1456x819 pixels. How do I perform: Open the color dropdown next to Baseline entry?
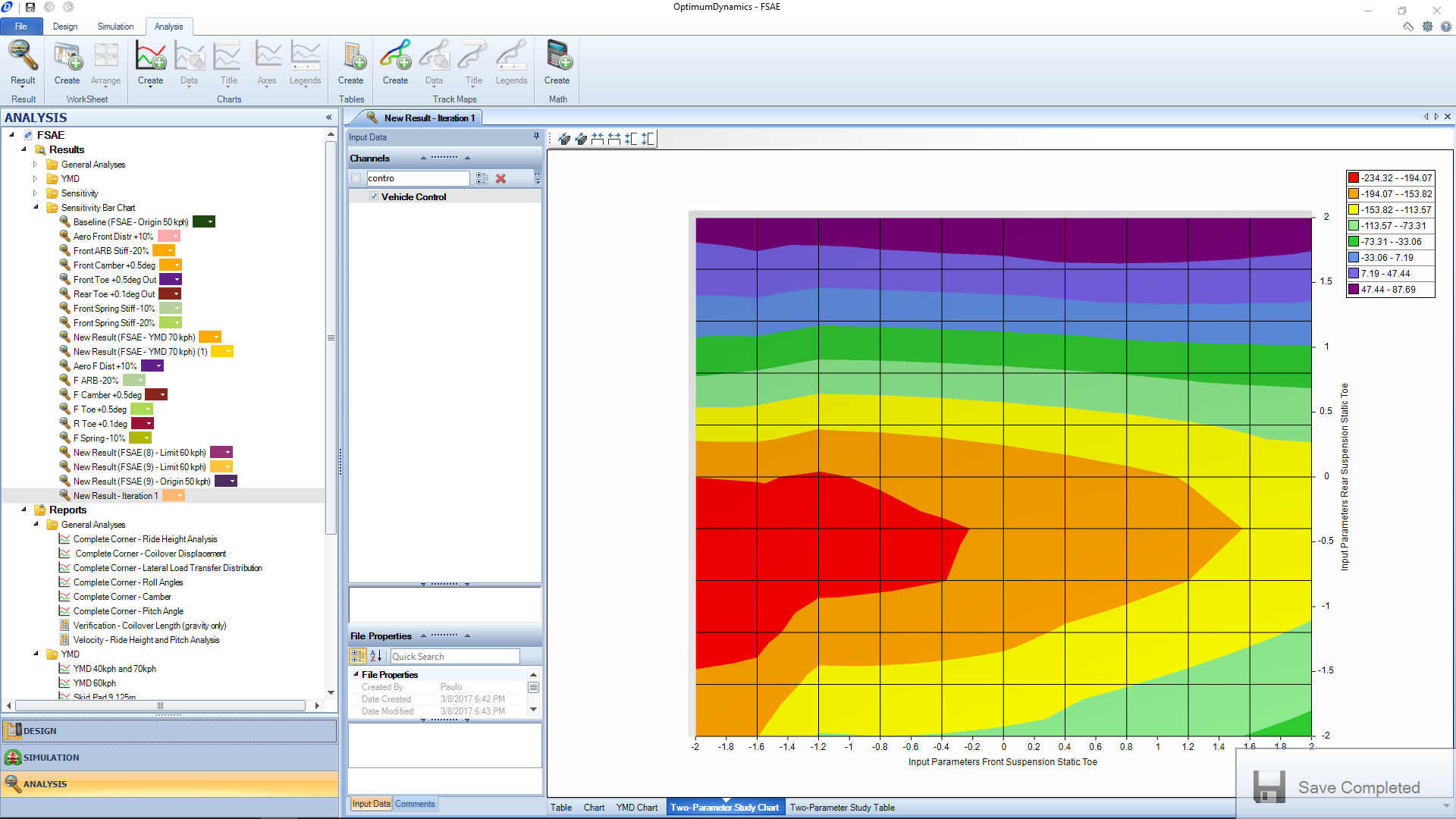(209, 221)
